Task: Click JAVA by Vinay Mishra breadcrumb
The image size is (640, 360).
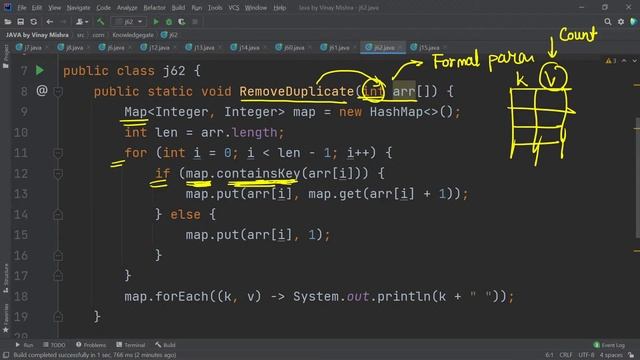Action: (37, 35)
